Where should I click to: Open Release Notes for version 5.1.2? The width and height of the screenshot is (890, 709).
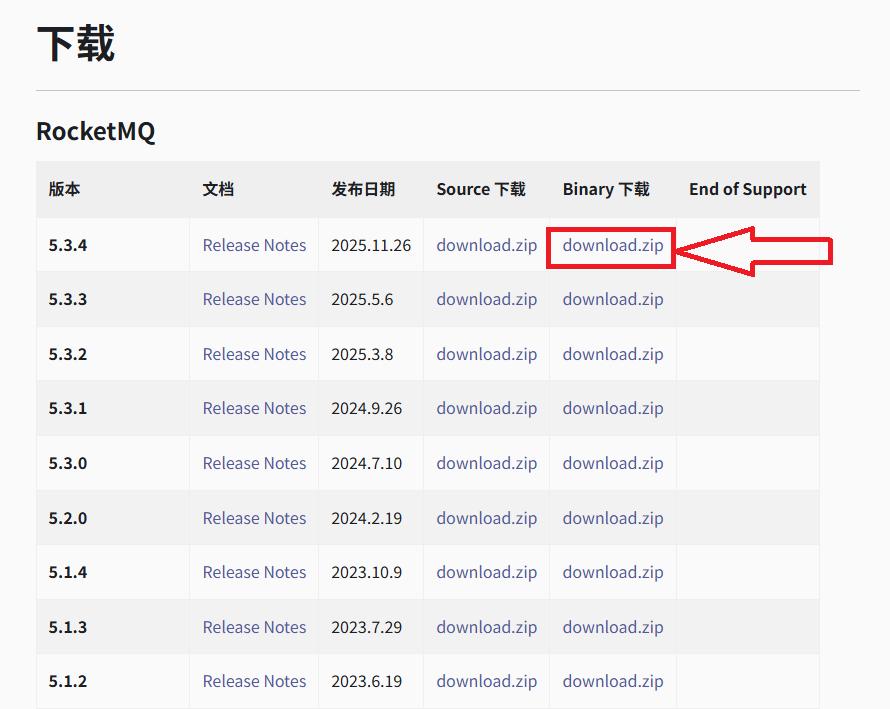pyautogui.click(x=254, y=681)
